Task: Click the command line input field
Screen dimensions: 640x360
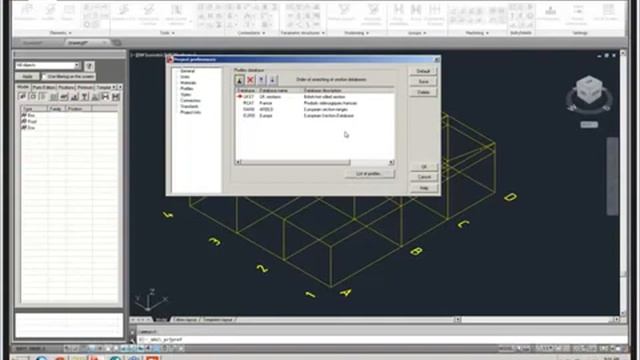Action: point(382,339)
